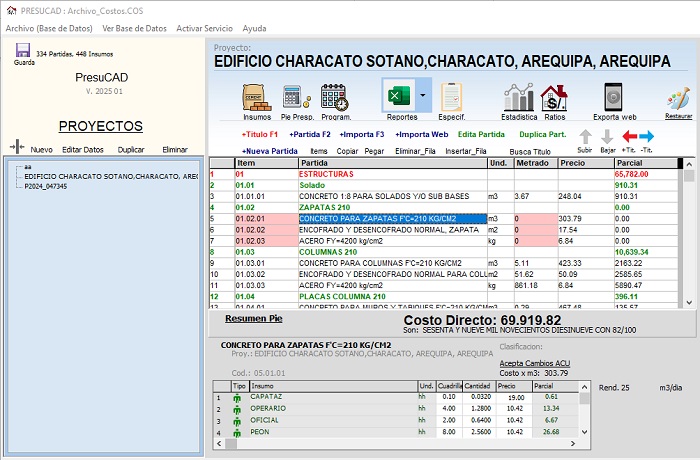Open the Especif. clipboard icon

452,98
